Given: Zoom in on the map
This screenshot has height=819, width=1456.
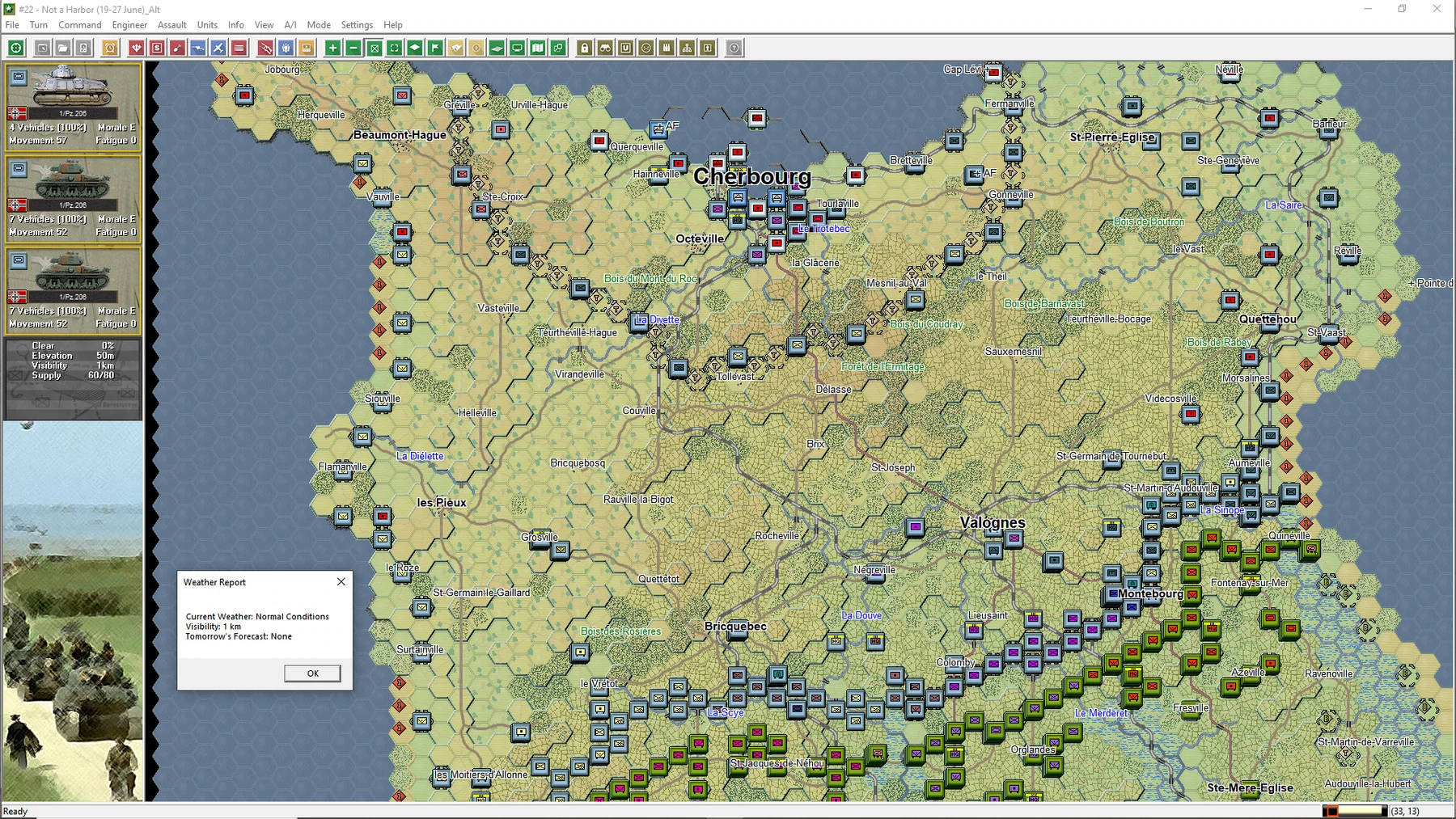Looking at the screenshot, I should click(332, 48).
